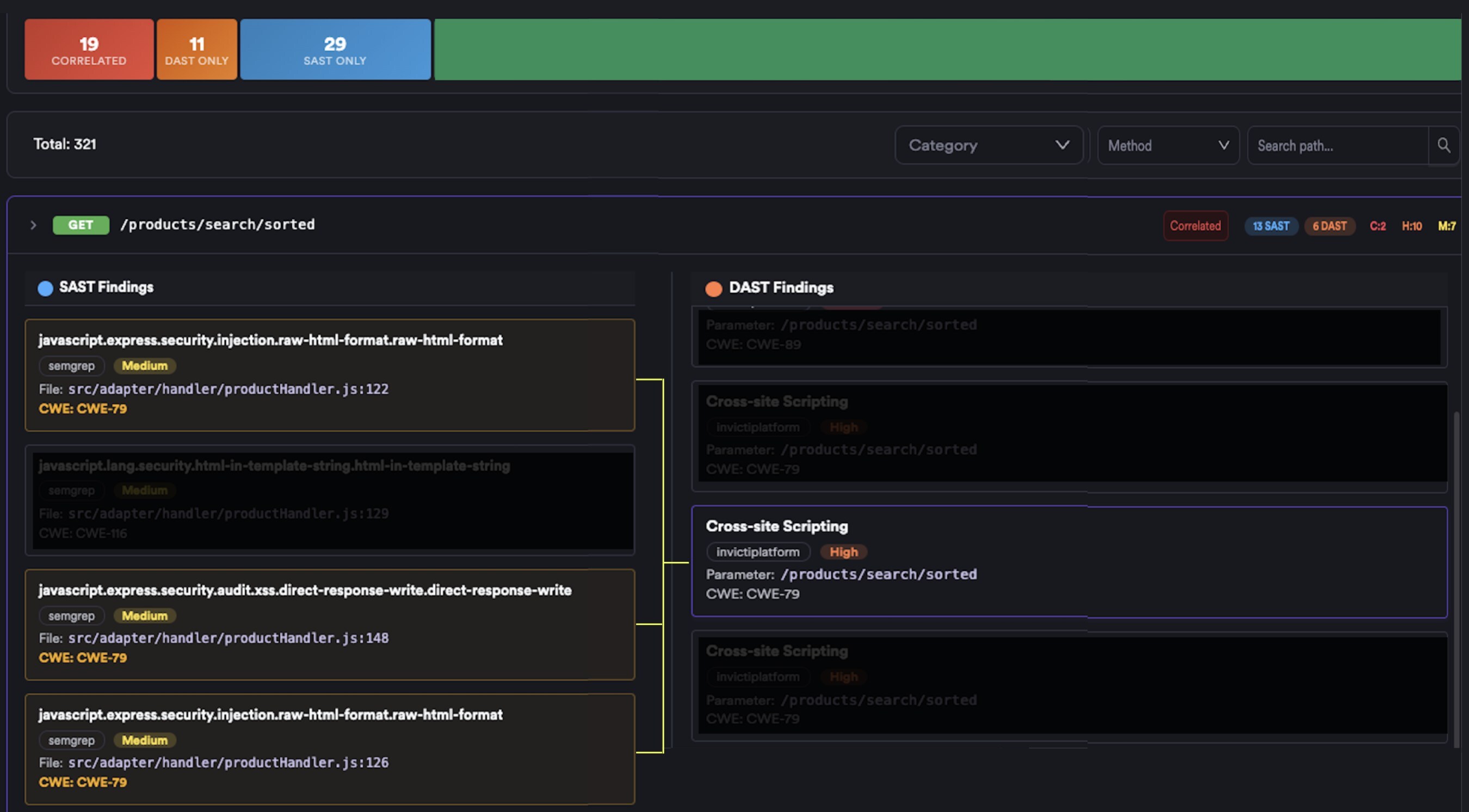This screenshot has width=1469, height=812.
Task: Click the orange DAST Findings dot
Action: (713, 289)
